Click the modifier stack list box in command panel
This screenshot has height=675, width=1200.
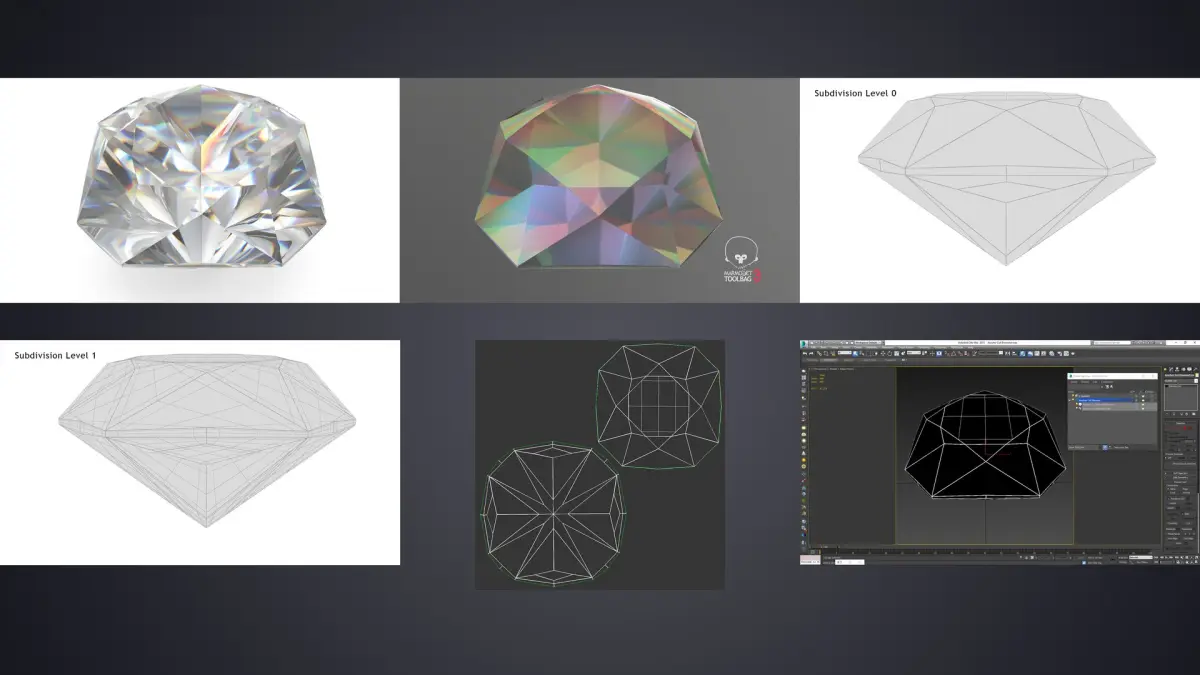1181,397
